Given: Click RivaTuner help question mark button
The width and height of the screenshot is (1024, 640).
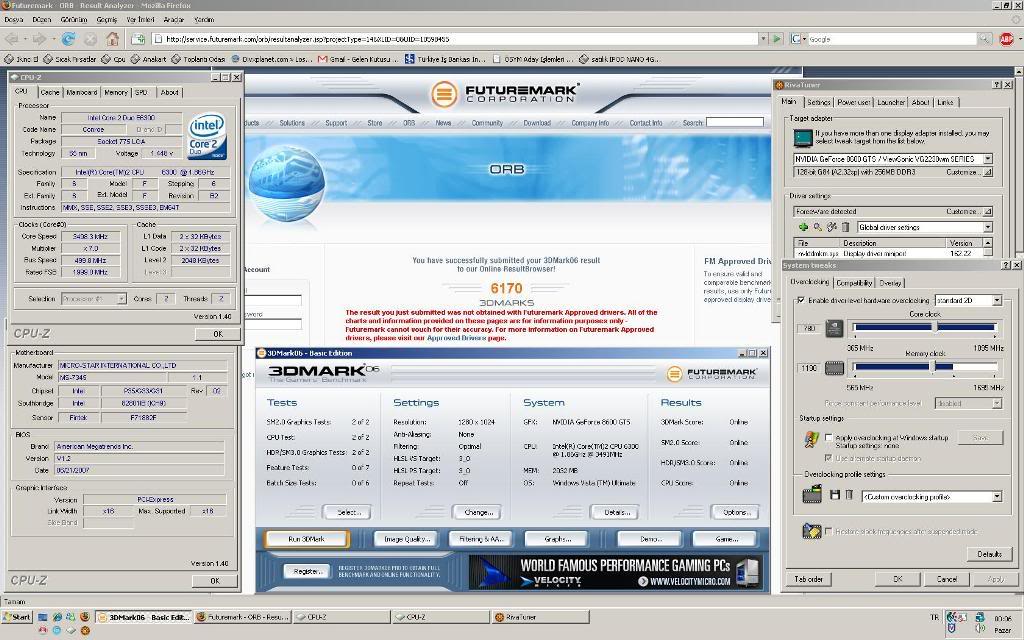Looking at the screenshot, I should click(997, 85).
